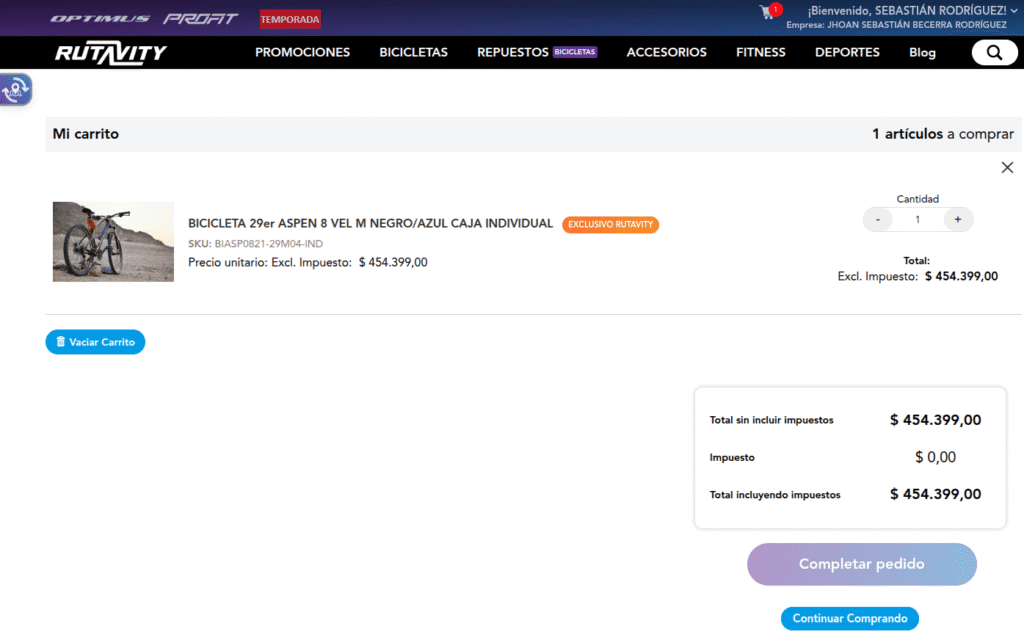Open the Repuestos menu

click(x=513, y=52)
